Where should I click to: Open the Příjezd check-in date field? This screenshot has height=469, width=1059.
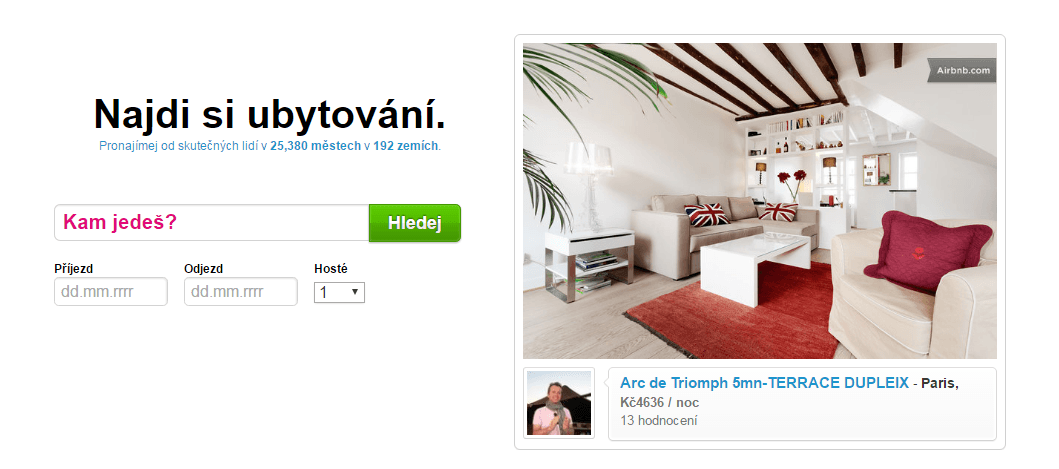(111, 292)
